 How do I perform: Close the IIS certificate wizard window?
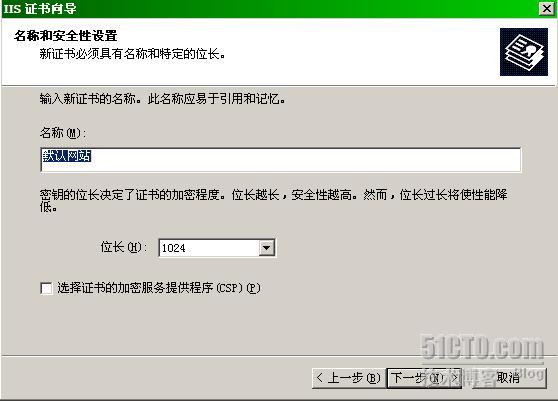[x=546, y=9]
